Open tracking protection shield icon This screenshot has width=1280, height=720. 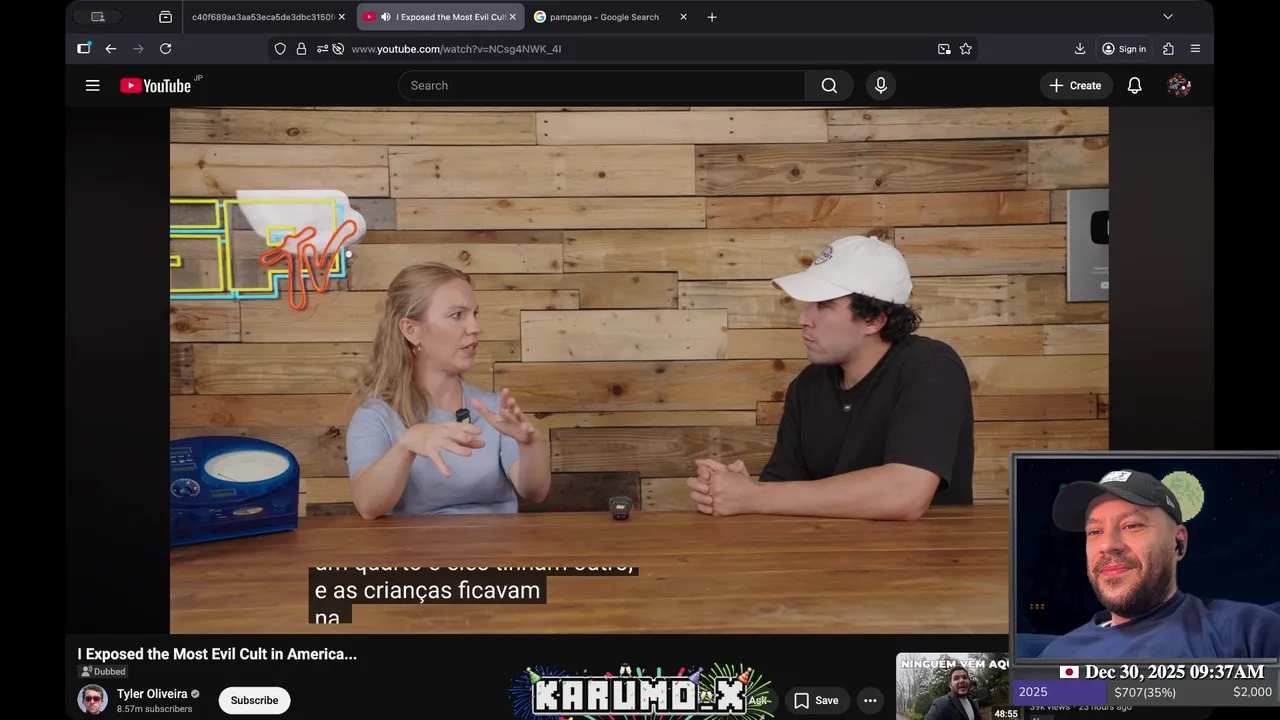click(x=280, y=49)
